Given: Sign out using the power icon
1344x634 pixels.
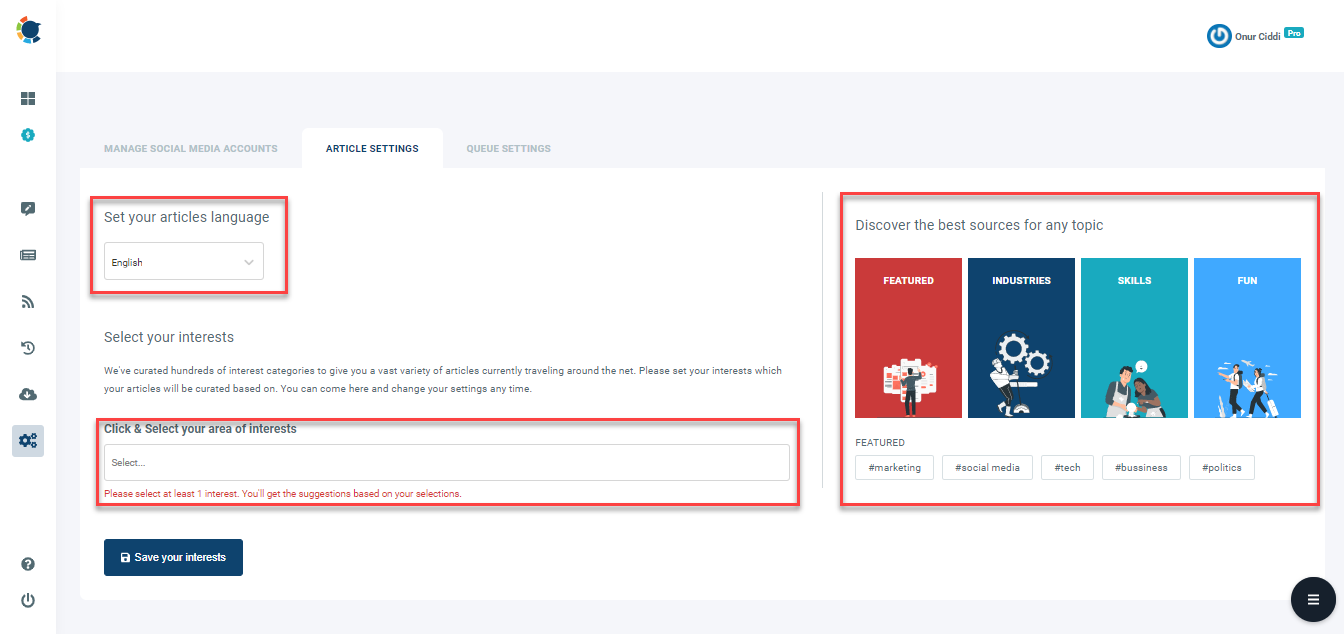Looking at the screenshot, I should point(27,600).
